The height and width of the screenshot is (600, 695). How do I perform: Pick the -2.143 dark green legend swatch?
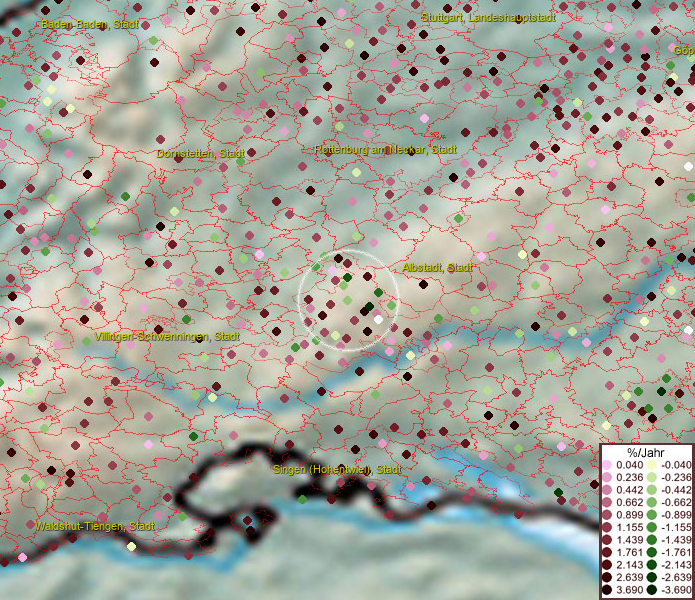[652, 565]
